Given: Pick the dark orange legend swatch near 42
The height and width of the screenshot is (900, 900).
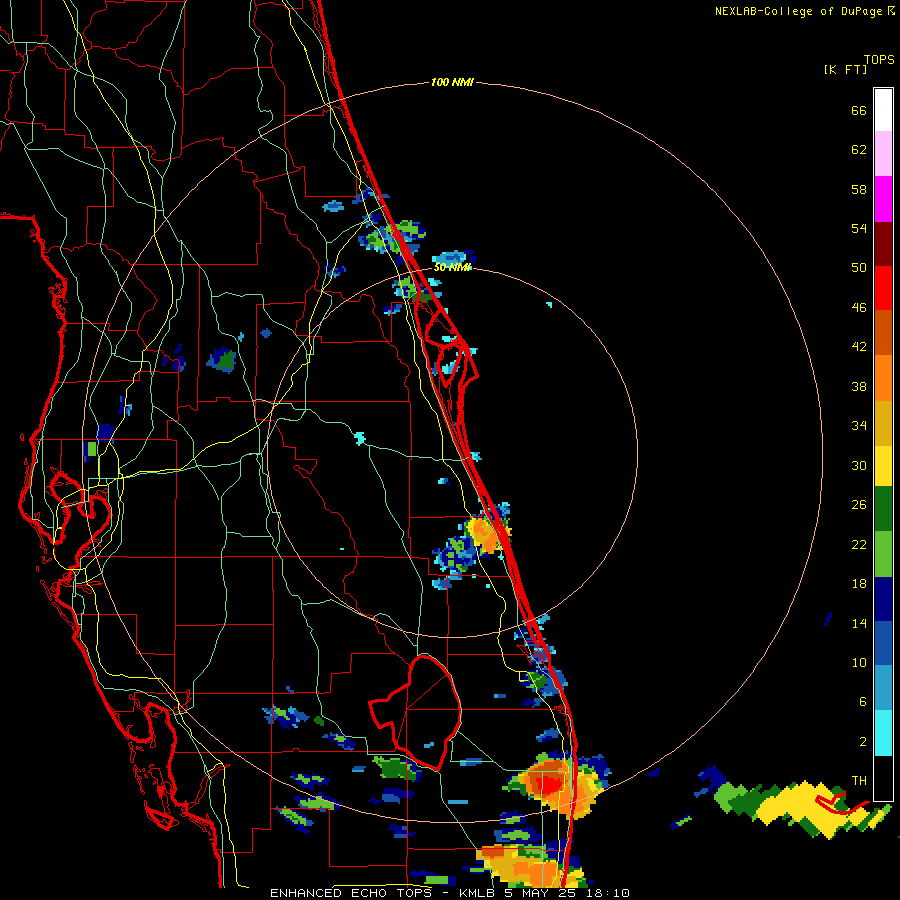Looking at the screenshot, I should [x=883, y=332].
